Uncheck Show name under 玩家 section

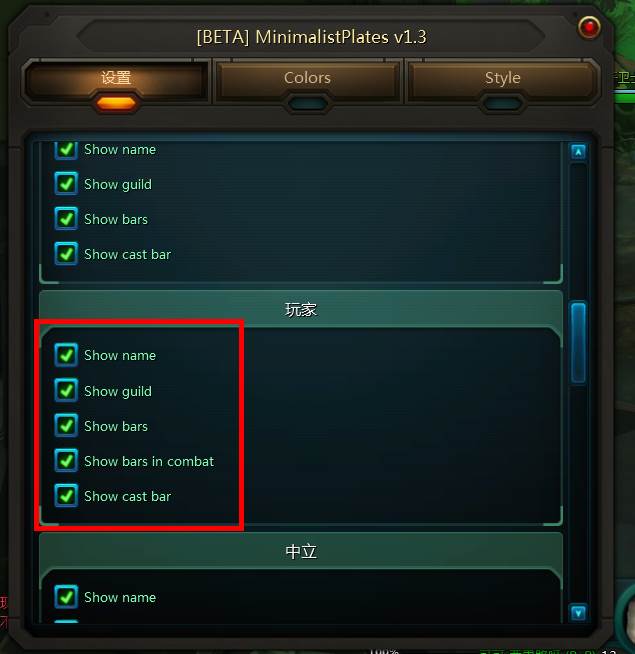pyautogui.click(x=66, y=355)
